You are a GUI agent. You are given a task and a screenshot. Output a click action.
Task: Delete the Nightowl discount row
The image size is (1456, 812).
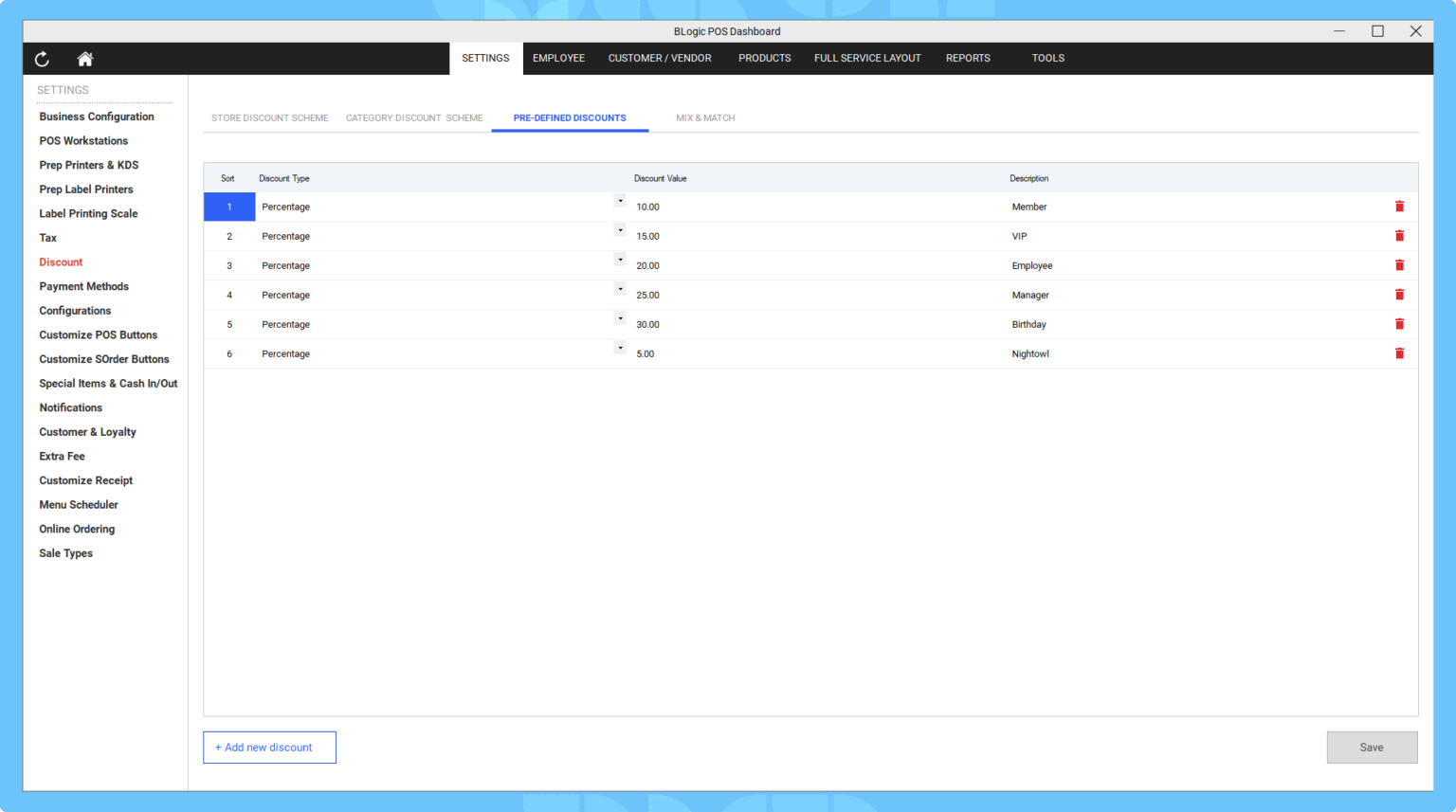tap(1399, 353)
